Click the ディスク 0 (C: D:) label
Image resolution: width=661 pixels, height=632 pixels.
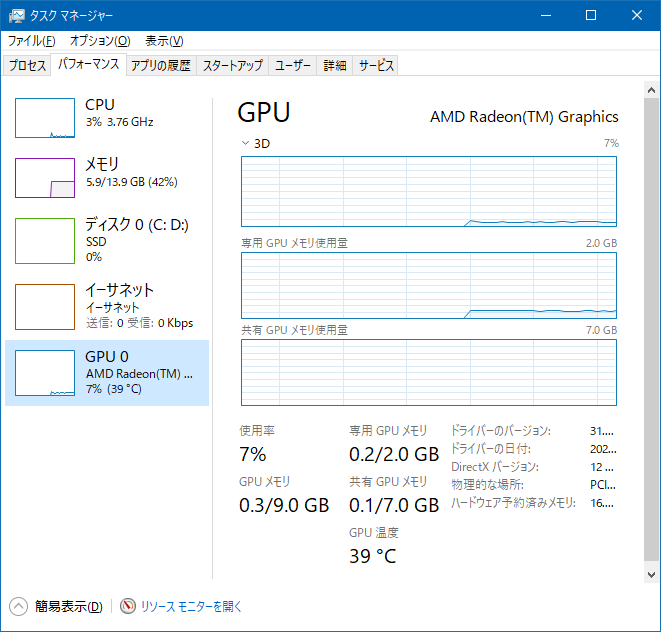coord(137,224)
